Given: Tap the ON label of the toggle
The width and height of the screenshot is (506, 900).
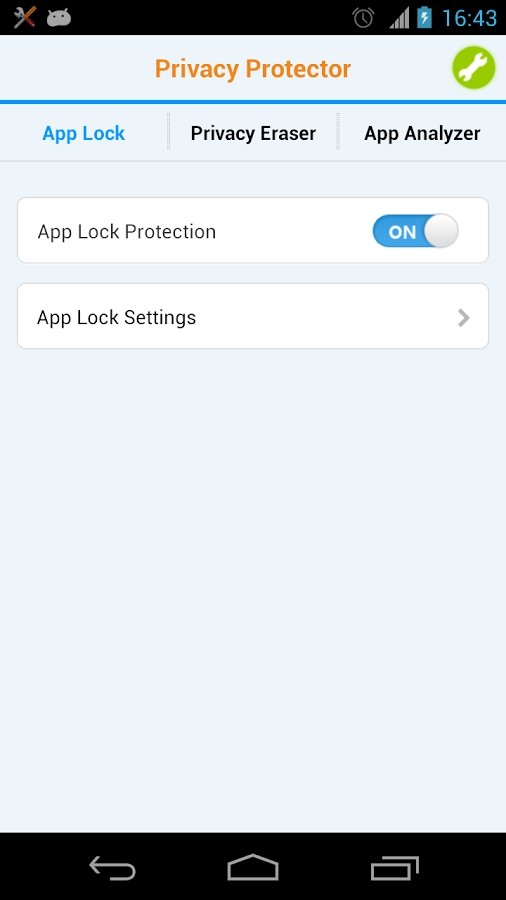Looking at the screenshot, I should tap(402, 232).
